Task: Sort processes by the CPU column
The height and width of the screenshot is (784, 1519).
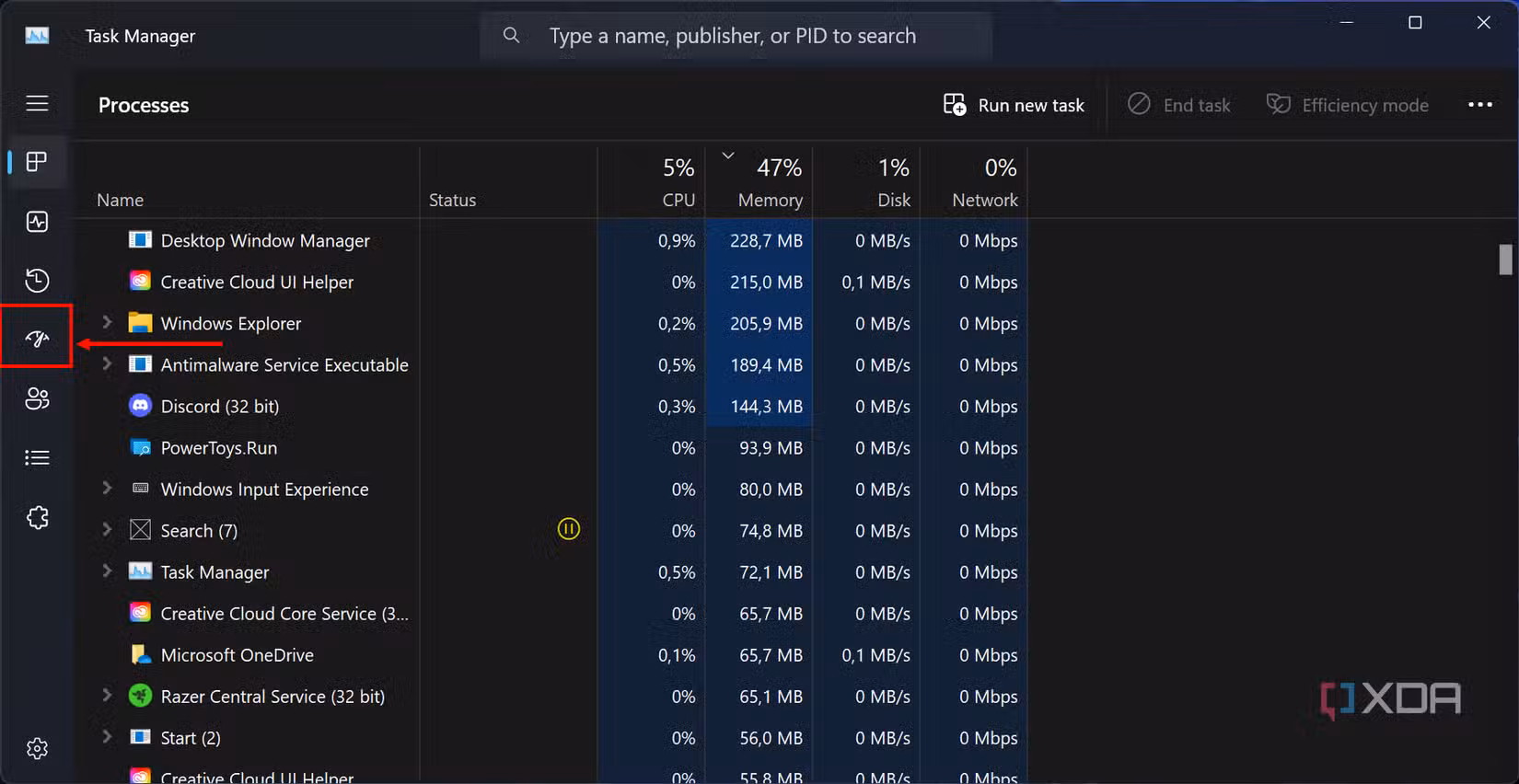Action: pyautogui.click(x=678, y=200)
